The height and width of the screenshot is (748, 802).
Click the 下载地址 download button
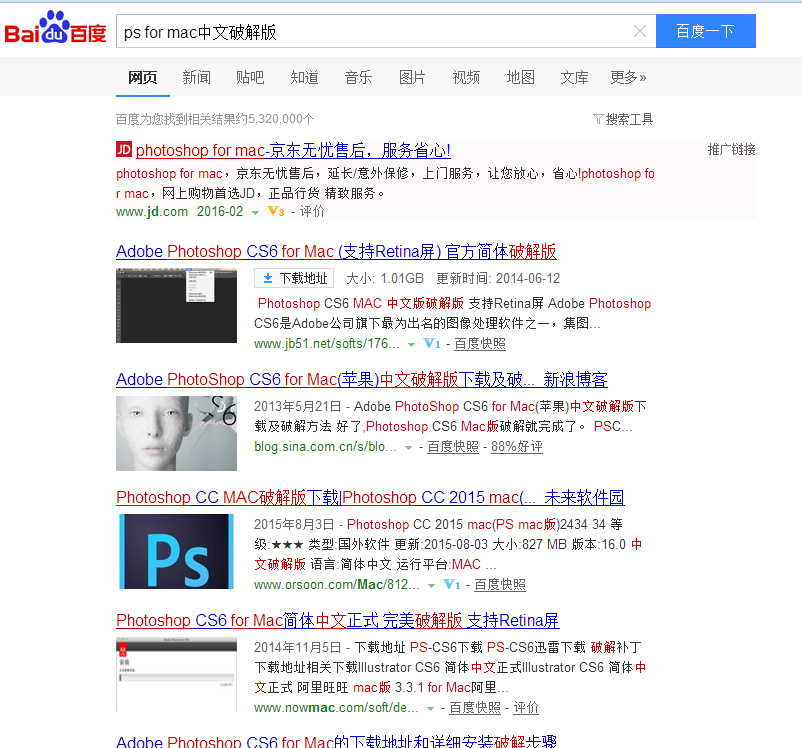pos(294,278)
